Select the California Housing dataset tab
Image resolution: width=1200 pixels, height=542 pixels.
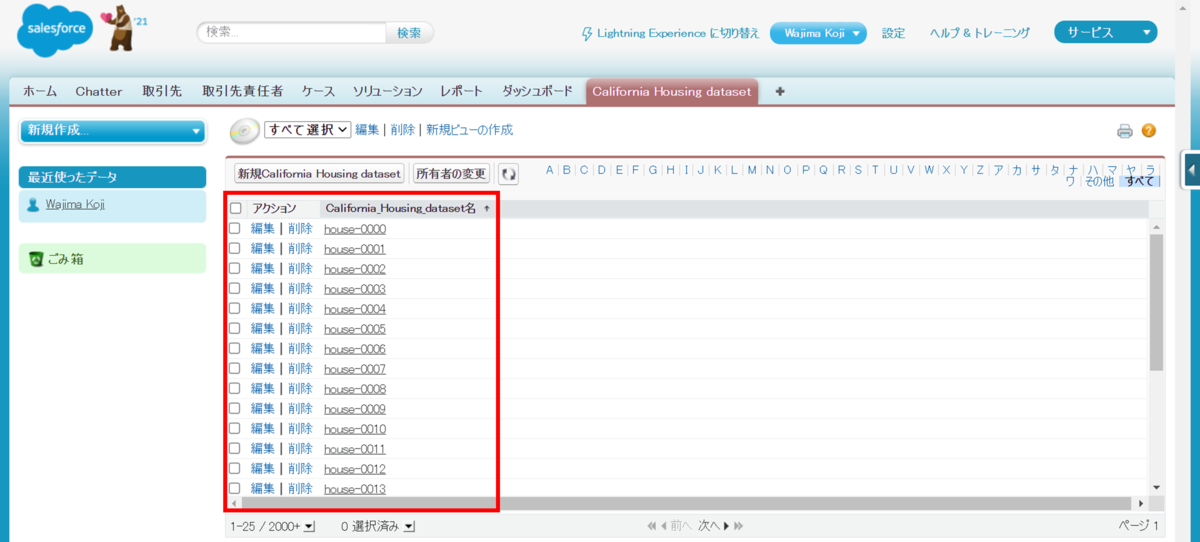click(672, 91)
